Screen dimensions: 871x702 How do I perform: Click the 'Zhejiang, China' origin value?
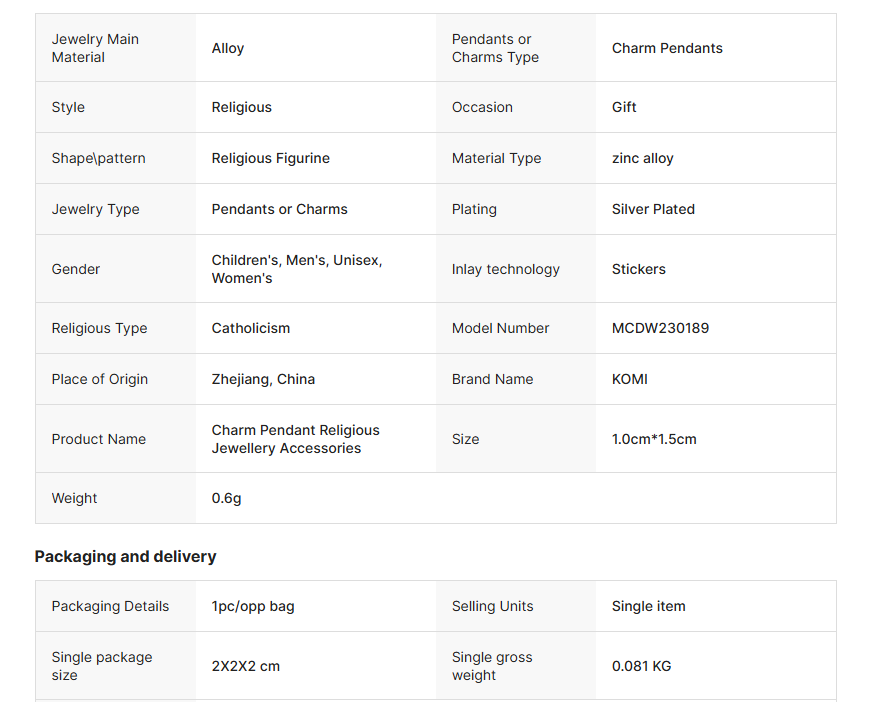(263, 379)
